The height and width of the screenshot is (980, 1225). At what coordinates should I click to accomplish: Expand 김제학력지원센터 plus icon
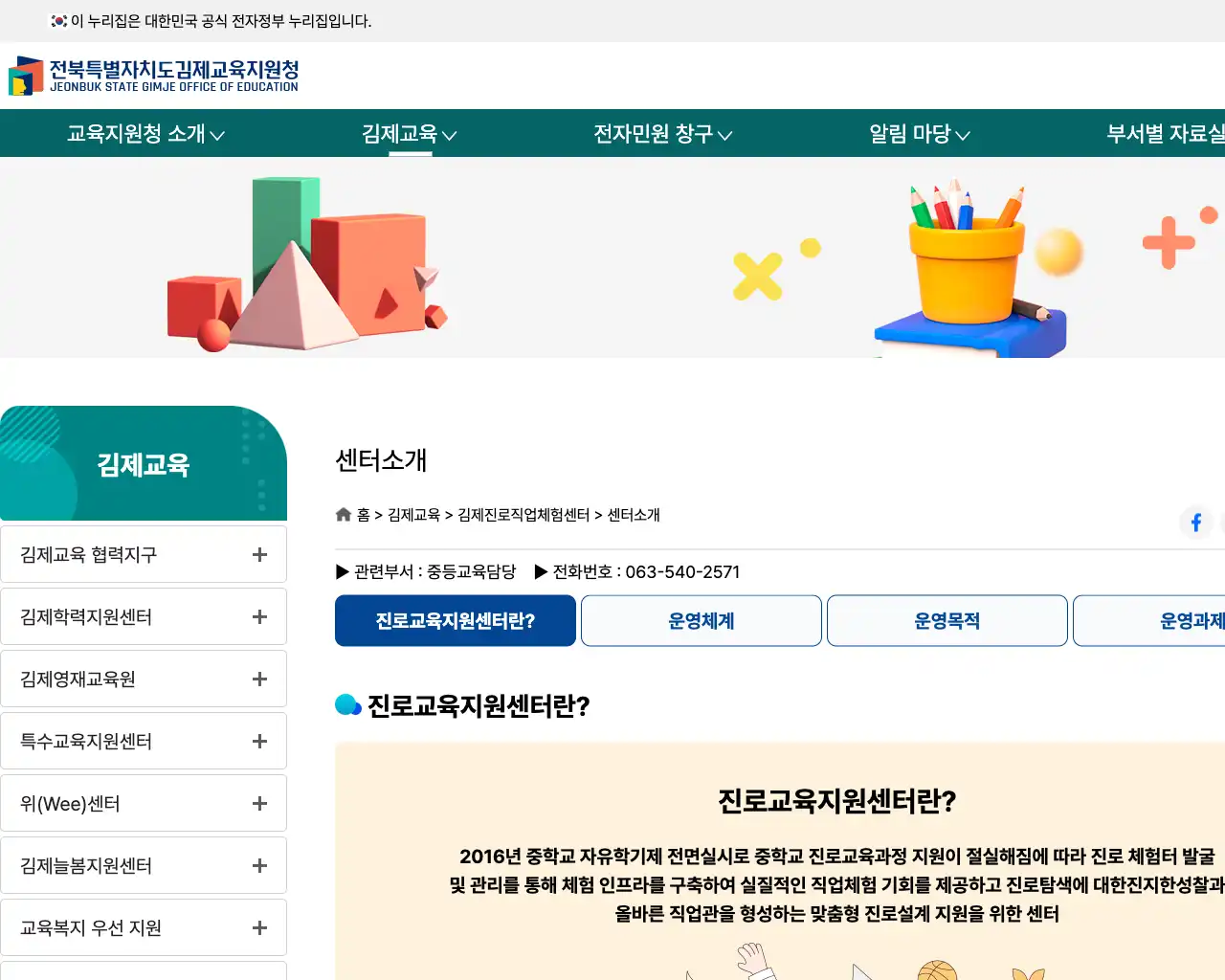point(259,617)
